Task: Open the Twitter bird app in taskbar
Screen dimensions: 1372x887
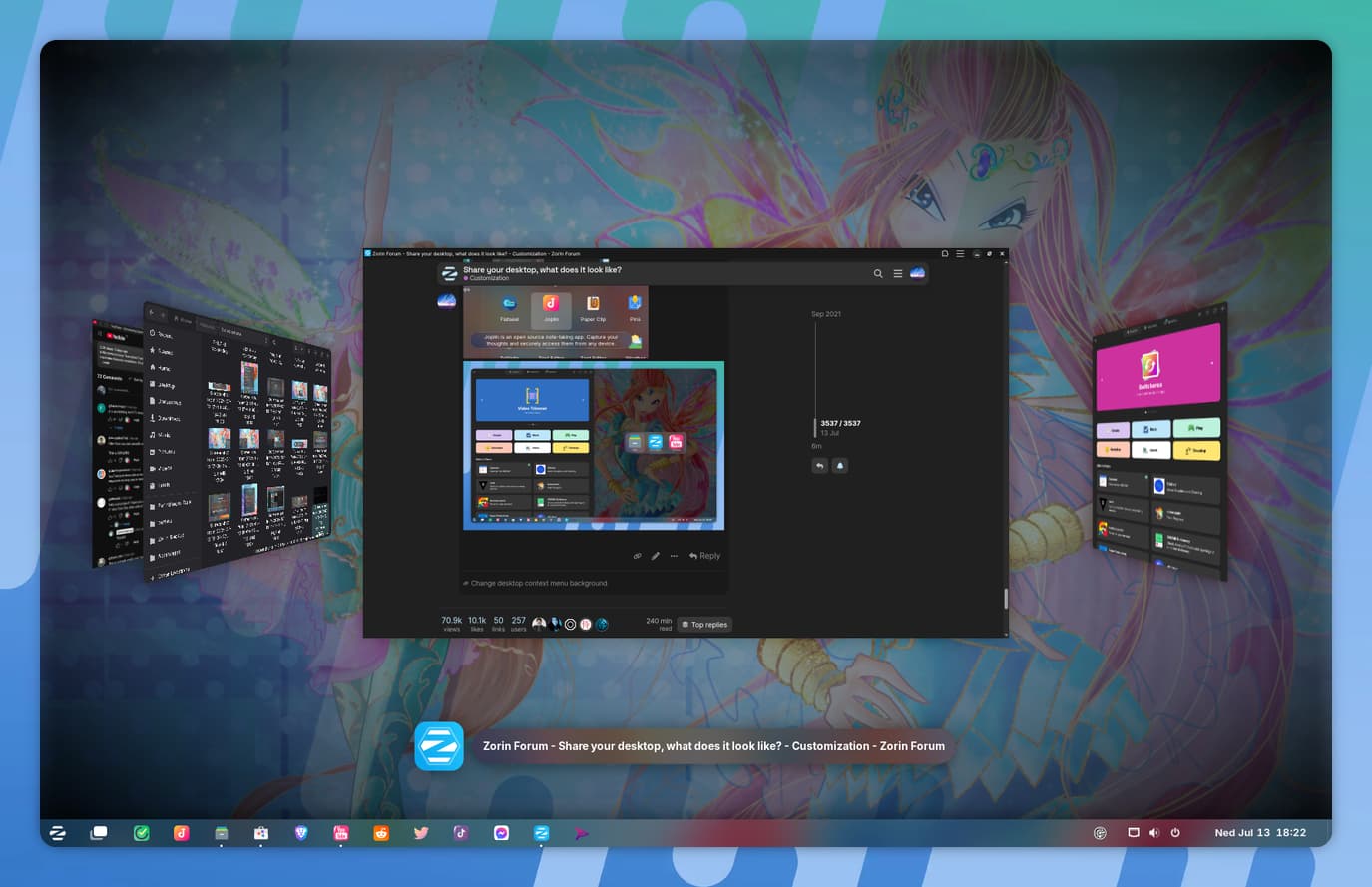Action: 421,833
